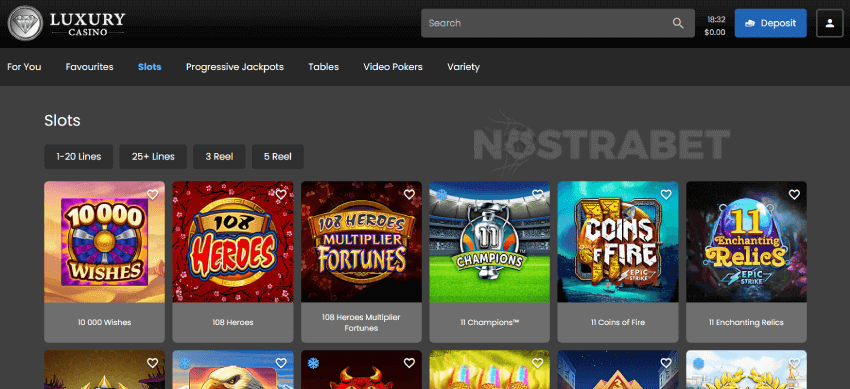Click snowflake badge on the red devil tile
850x389 pixels.
(313, 363)
